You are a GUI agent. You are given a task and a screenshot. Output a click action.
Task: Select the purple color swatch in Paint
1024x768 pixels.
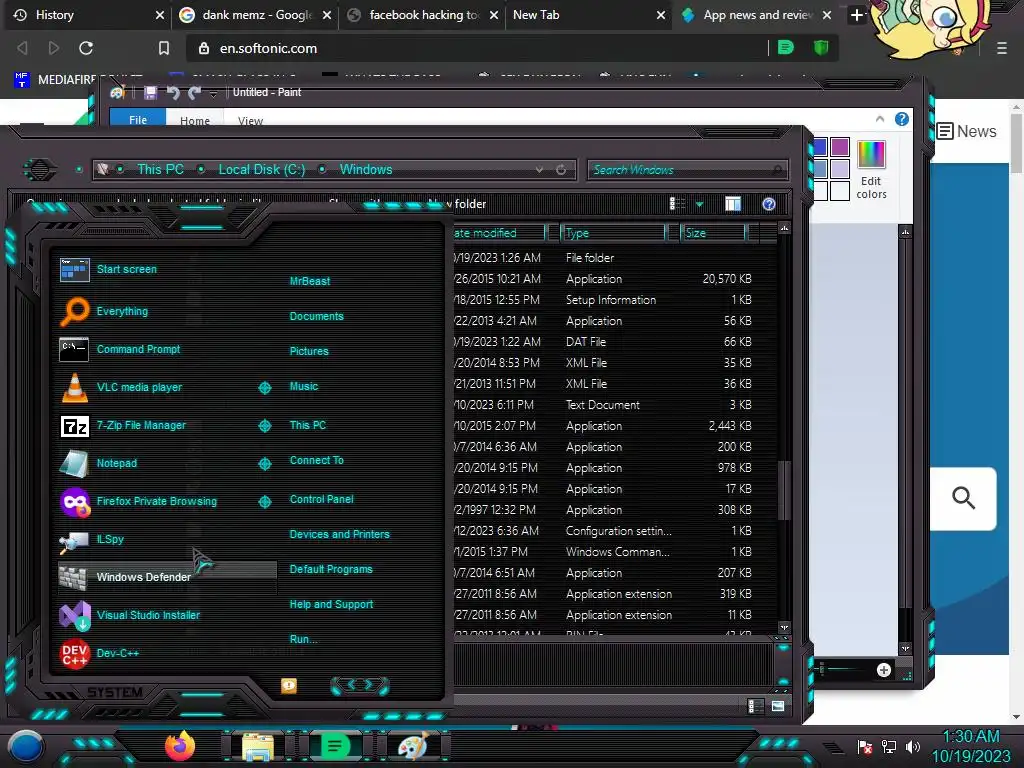click(x=840, y=147)
